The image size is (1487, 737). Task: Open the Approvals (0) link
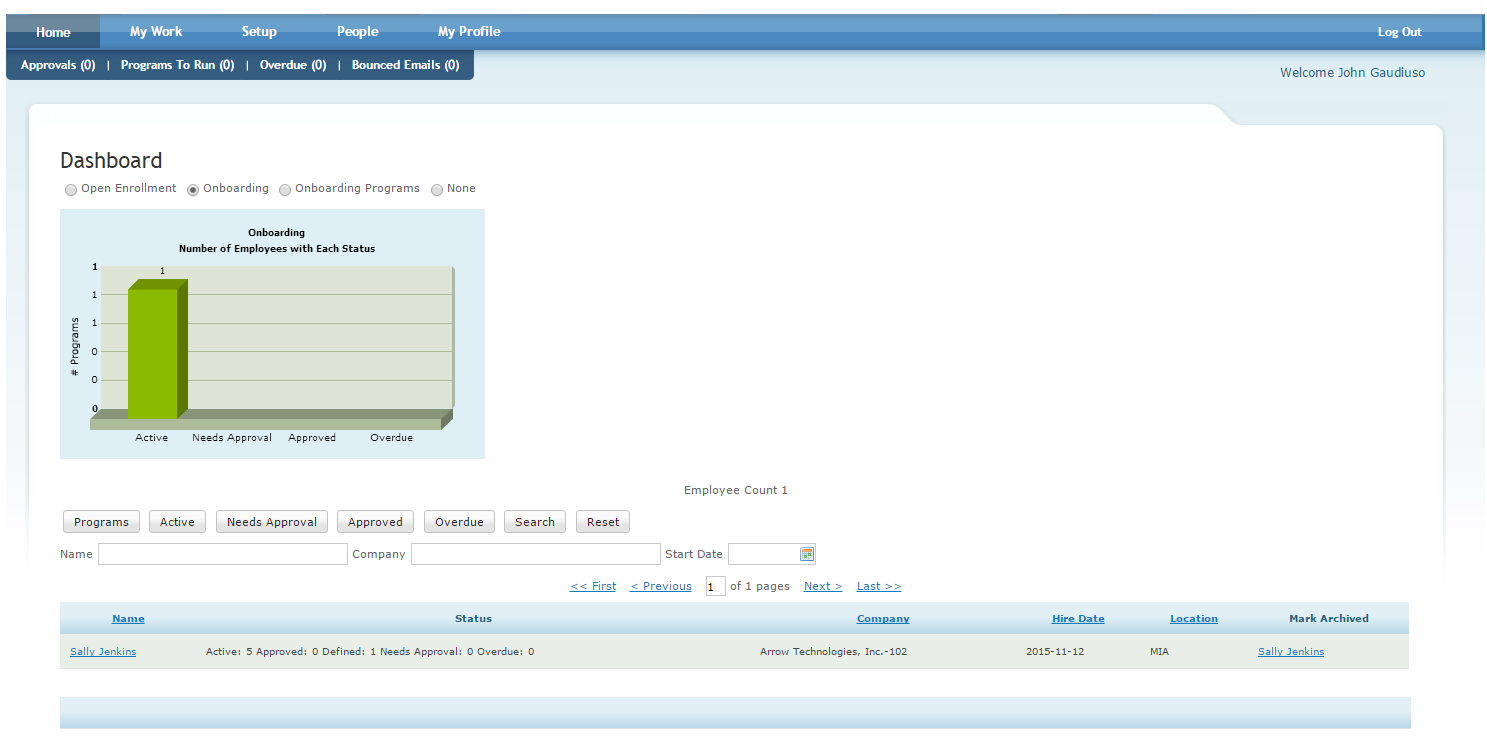(57, 64)
